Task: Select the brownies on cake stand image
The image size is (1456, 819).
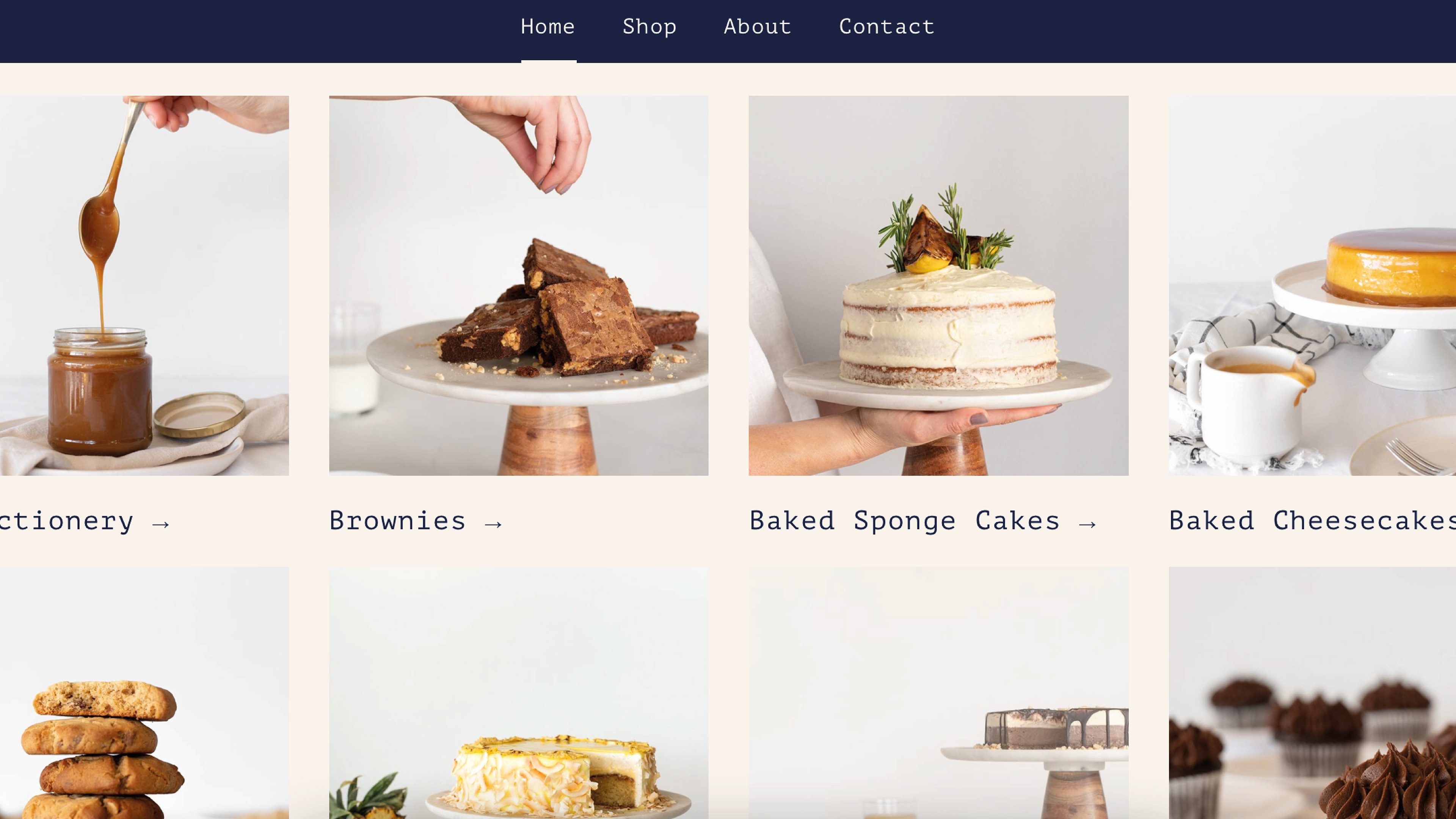Action: click(518, 286)
